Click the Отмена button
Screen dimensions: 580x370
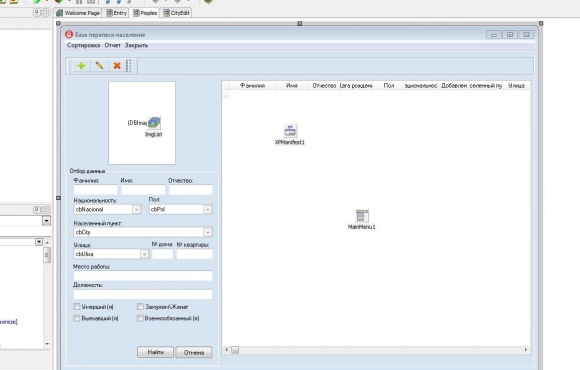[x=194, y=353]
